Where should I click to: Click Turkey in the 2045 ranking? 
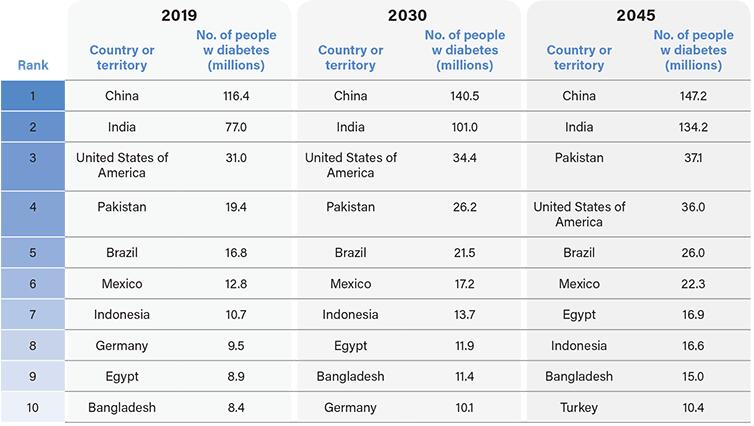click(x=579, y=408)
